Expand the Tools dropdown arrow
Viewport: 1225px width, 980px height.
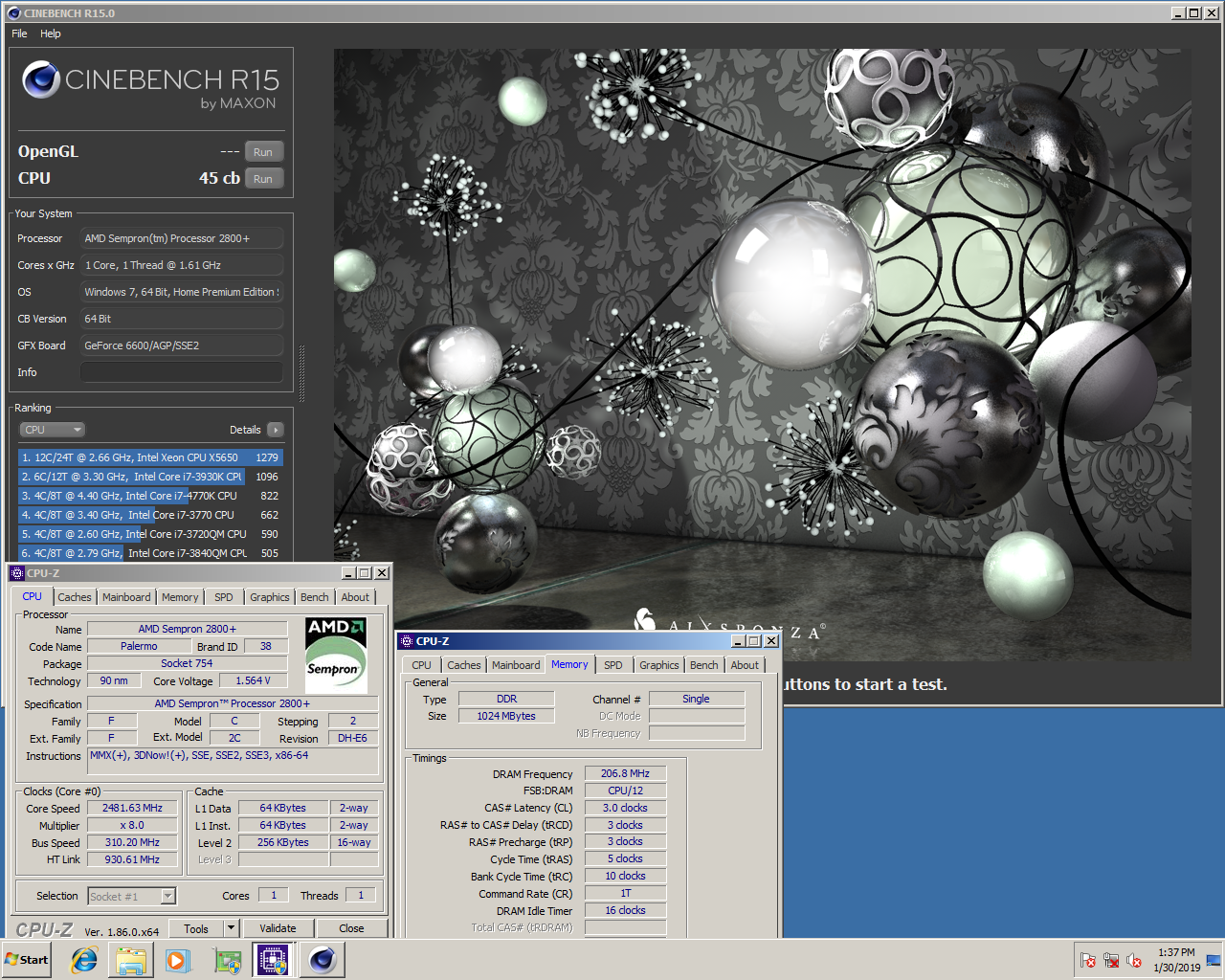coord(231,928)
